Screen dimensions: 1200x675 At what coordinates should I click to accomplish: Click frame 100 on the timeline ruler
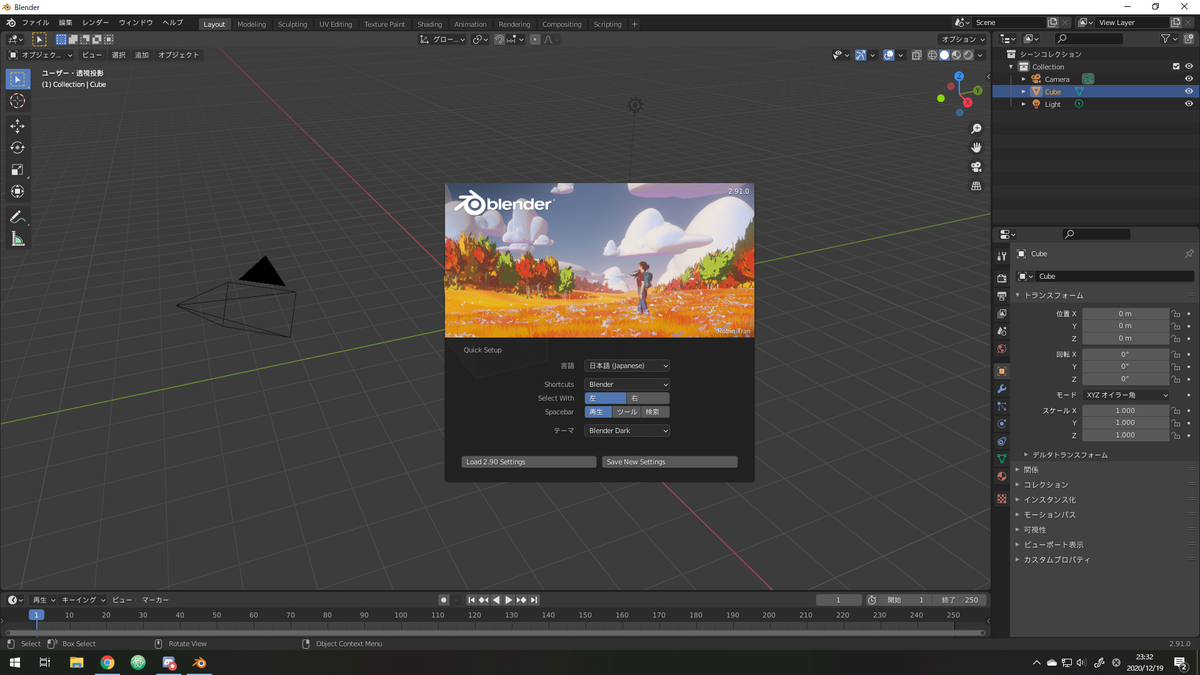400,615
